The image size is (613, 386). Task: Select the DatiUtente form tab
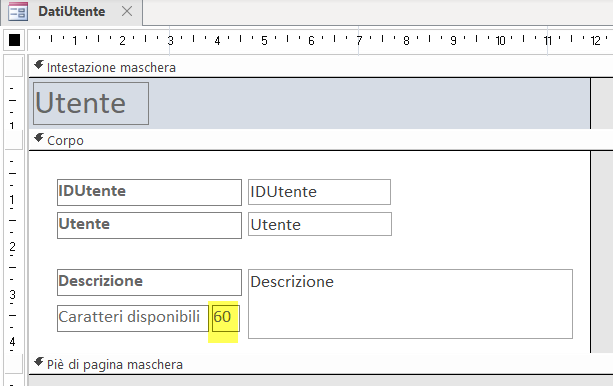coord(72,12)
